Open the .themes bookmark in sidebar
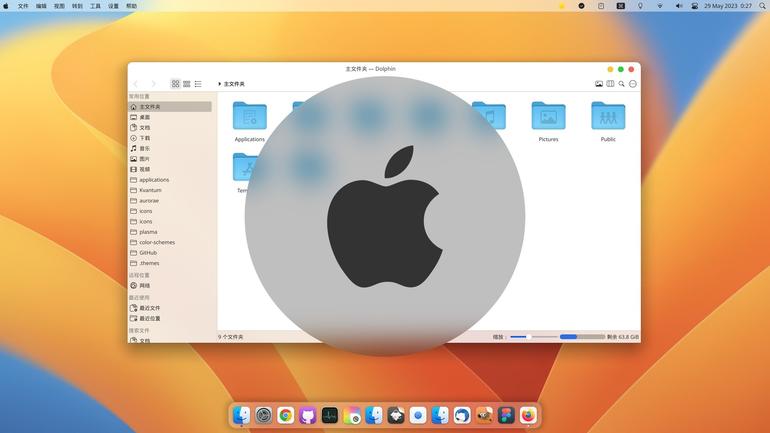The image size is (770, 433). pyautogui.click(x=170, y=263)
